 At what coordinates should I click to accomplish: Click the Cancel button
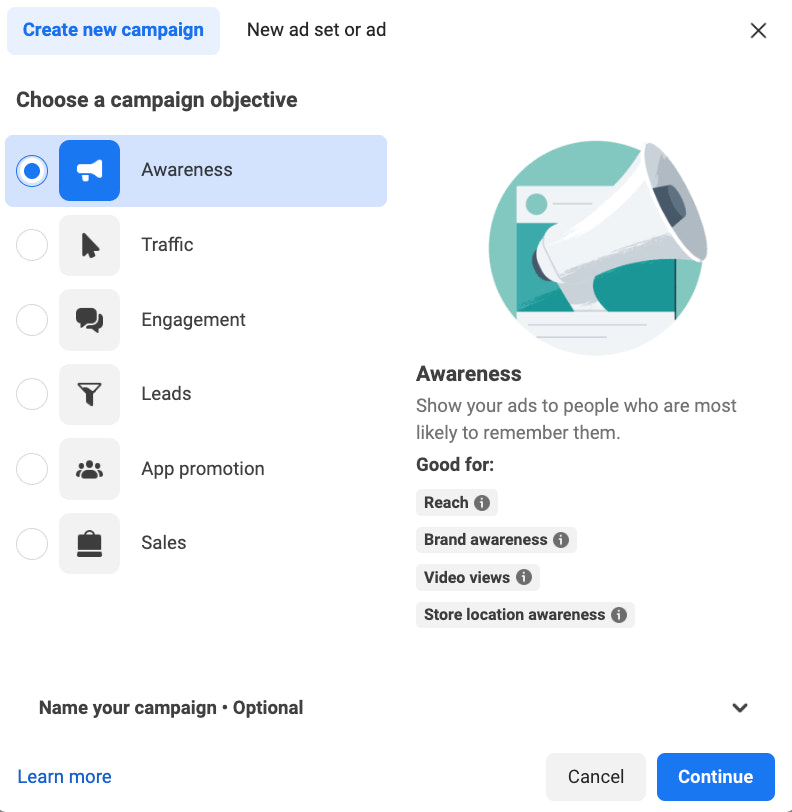click(596, 776)
